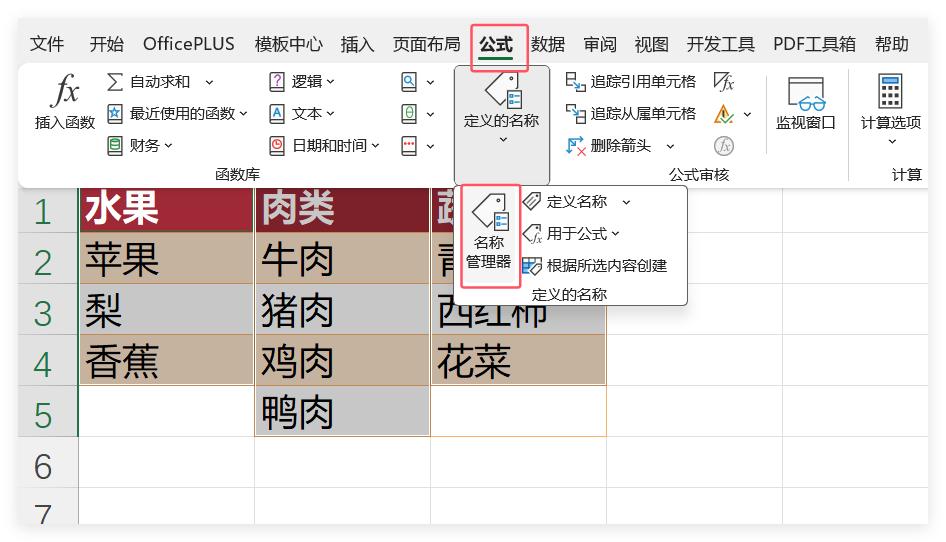The image size is (946, 542).
Task: Select row 5 header
Action: tap(48, 411)
